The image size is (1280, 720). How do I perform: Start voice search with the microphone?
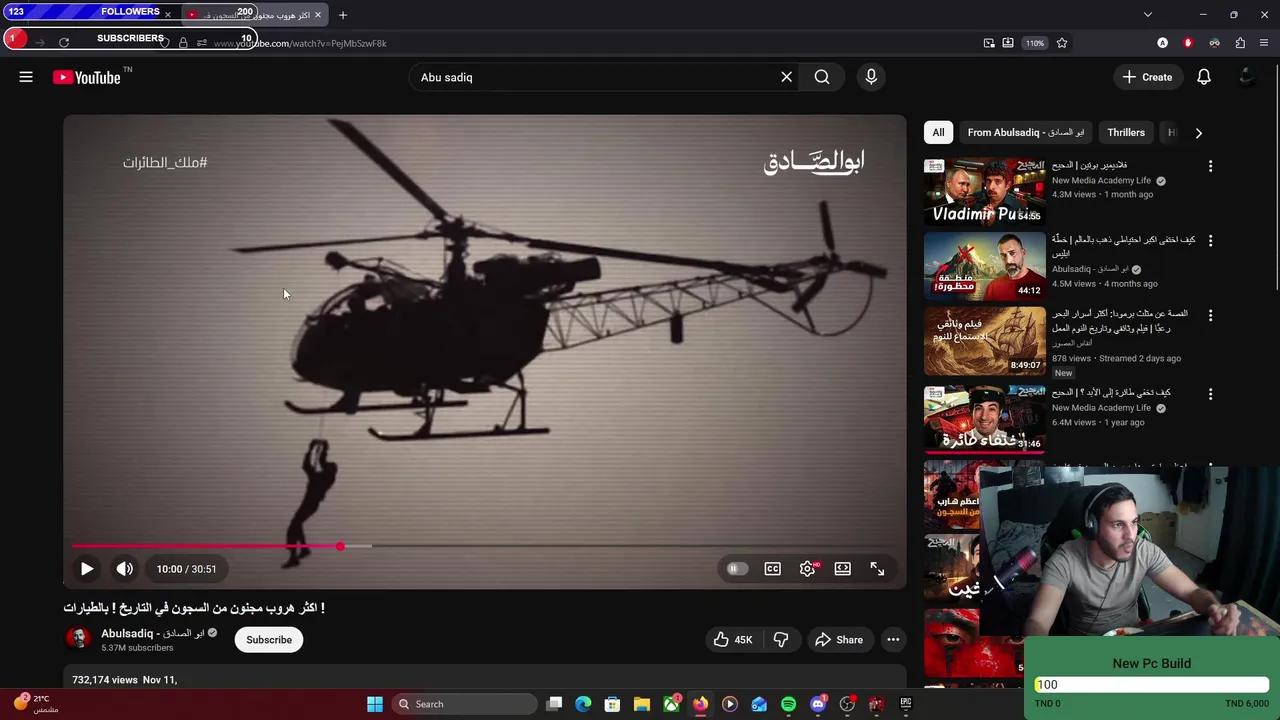(871, 77)
